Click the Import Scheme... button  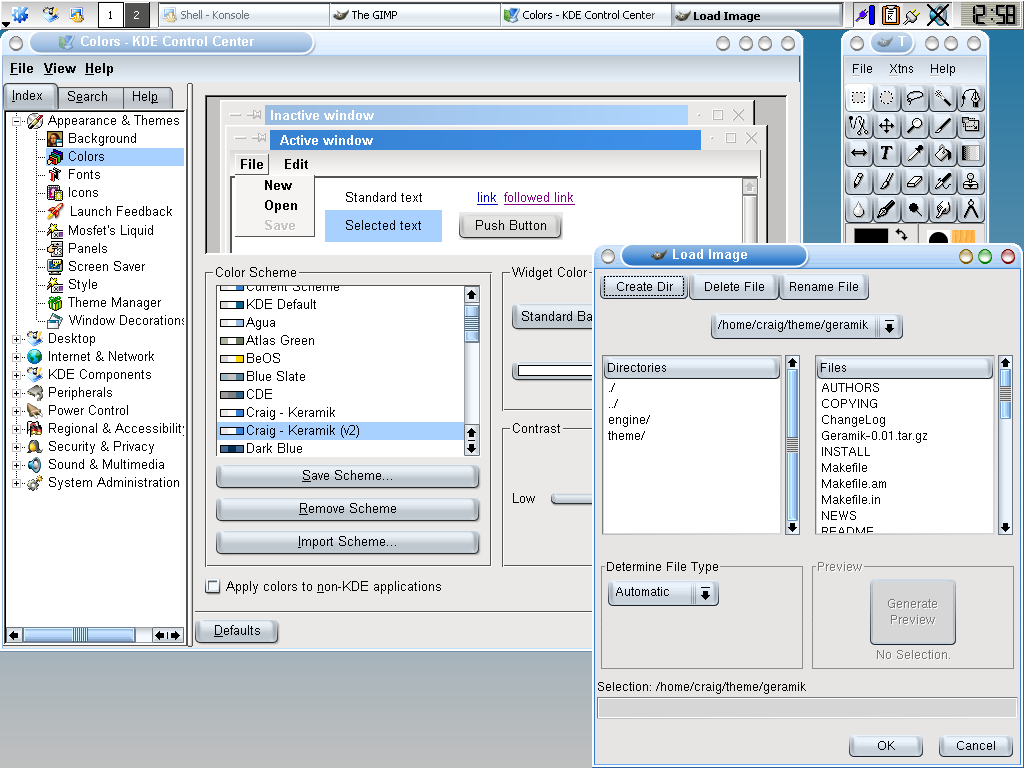[347, 542]
